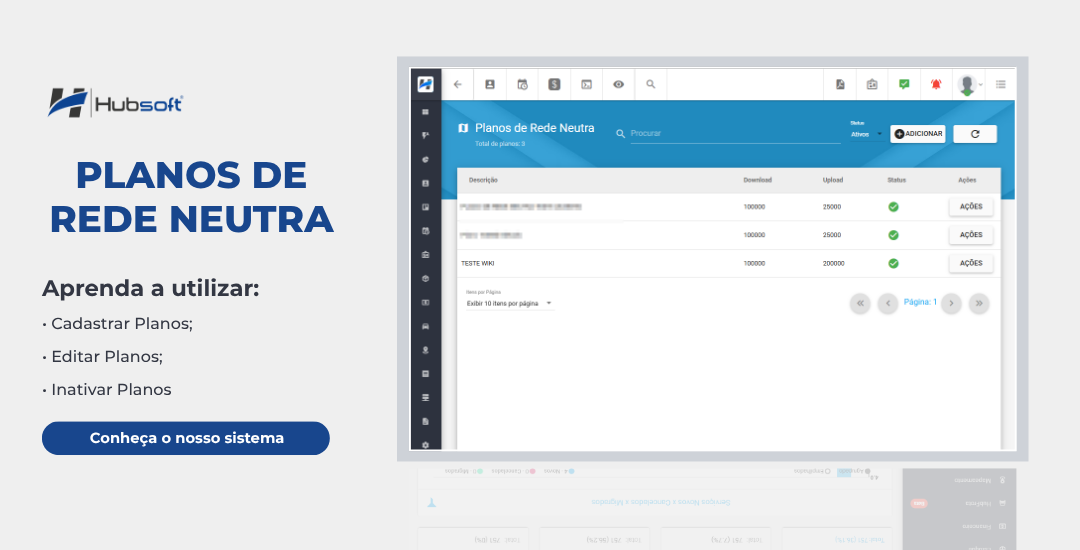Open the green chat check icon

click(904, 85)
